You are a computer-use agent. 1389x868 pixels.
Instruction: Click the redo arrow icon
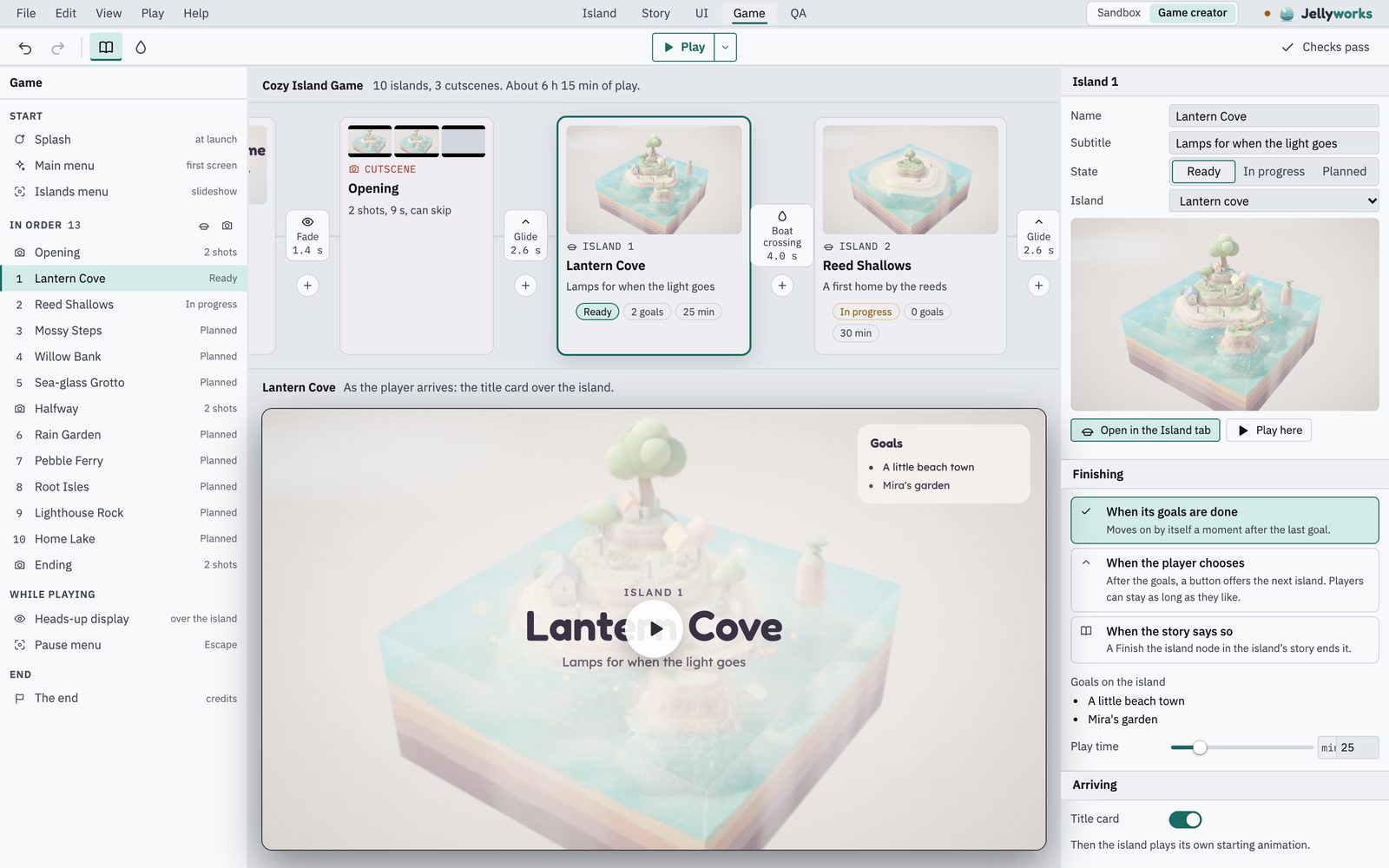tap(57, 48)
